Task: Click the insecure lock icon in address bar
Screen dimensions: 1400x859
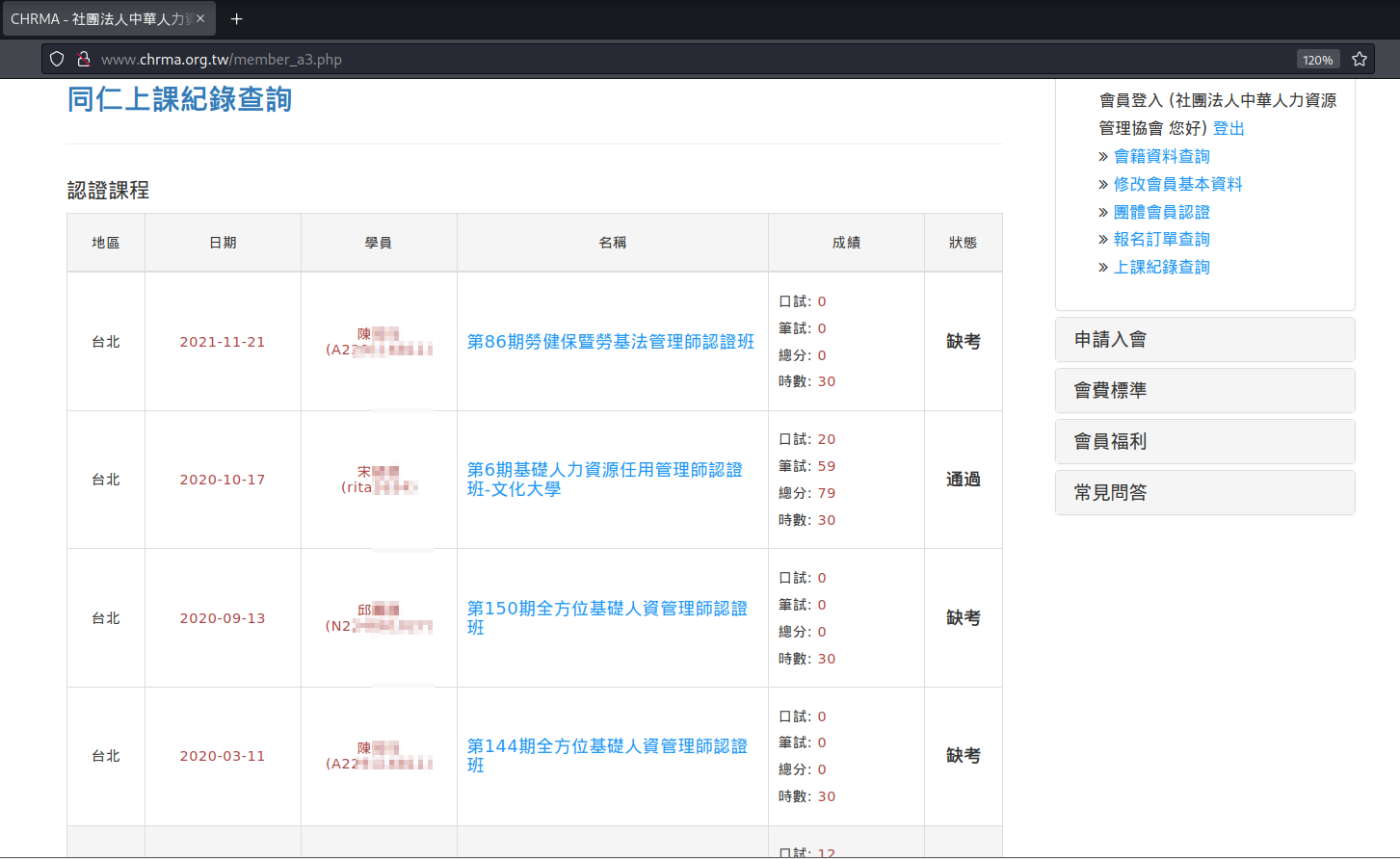Action: (84, 59)
